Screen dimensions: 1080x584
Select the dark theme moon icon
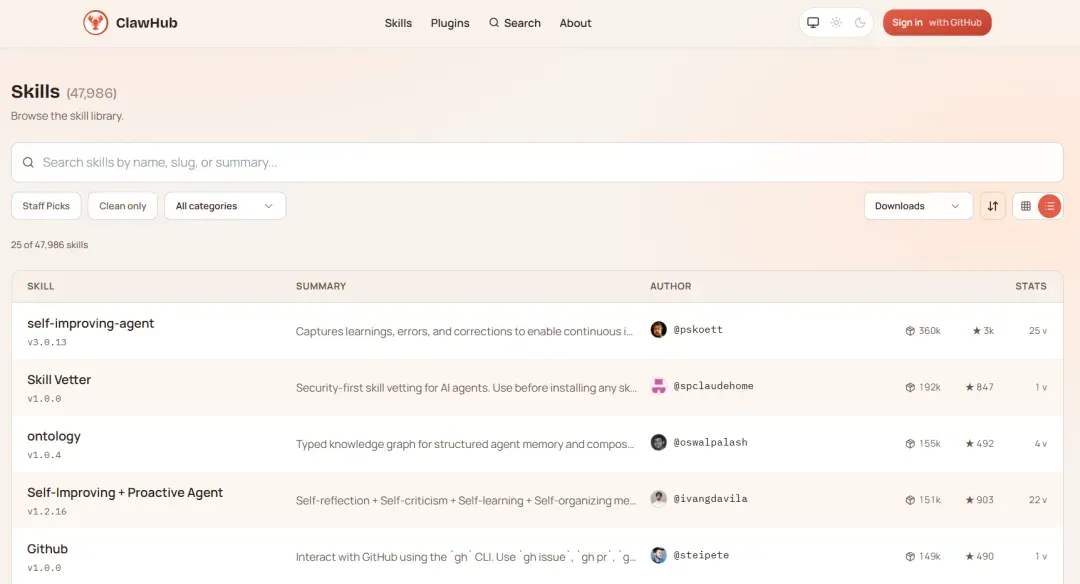click(859, 23)
